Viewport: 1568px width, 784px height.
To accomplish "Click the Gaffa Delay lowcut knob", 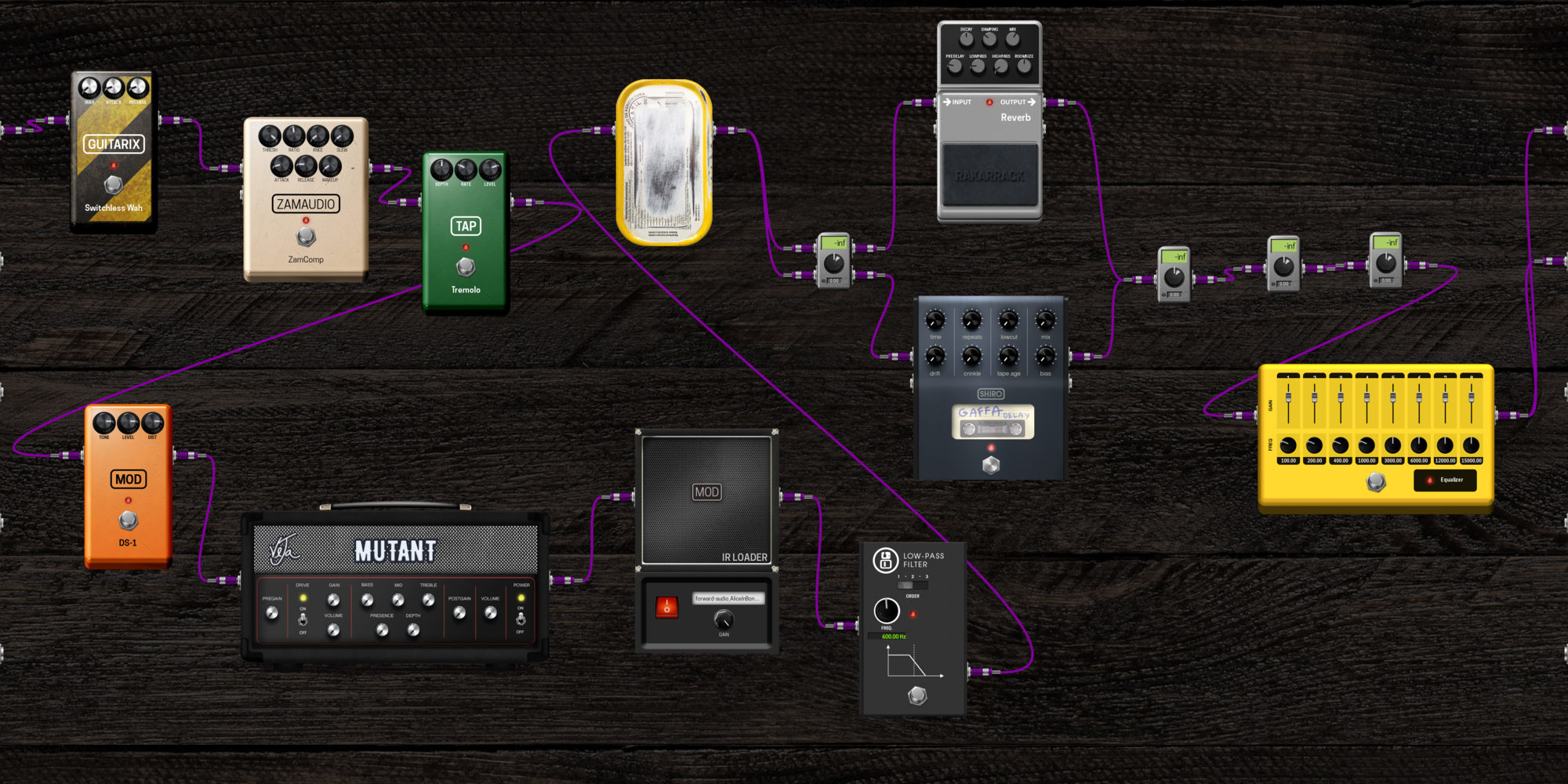I will tap(1009, 320).
